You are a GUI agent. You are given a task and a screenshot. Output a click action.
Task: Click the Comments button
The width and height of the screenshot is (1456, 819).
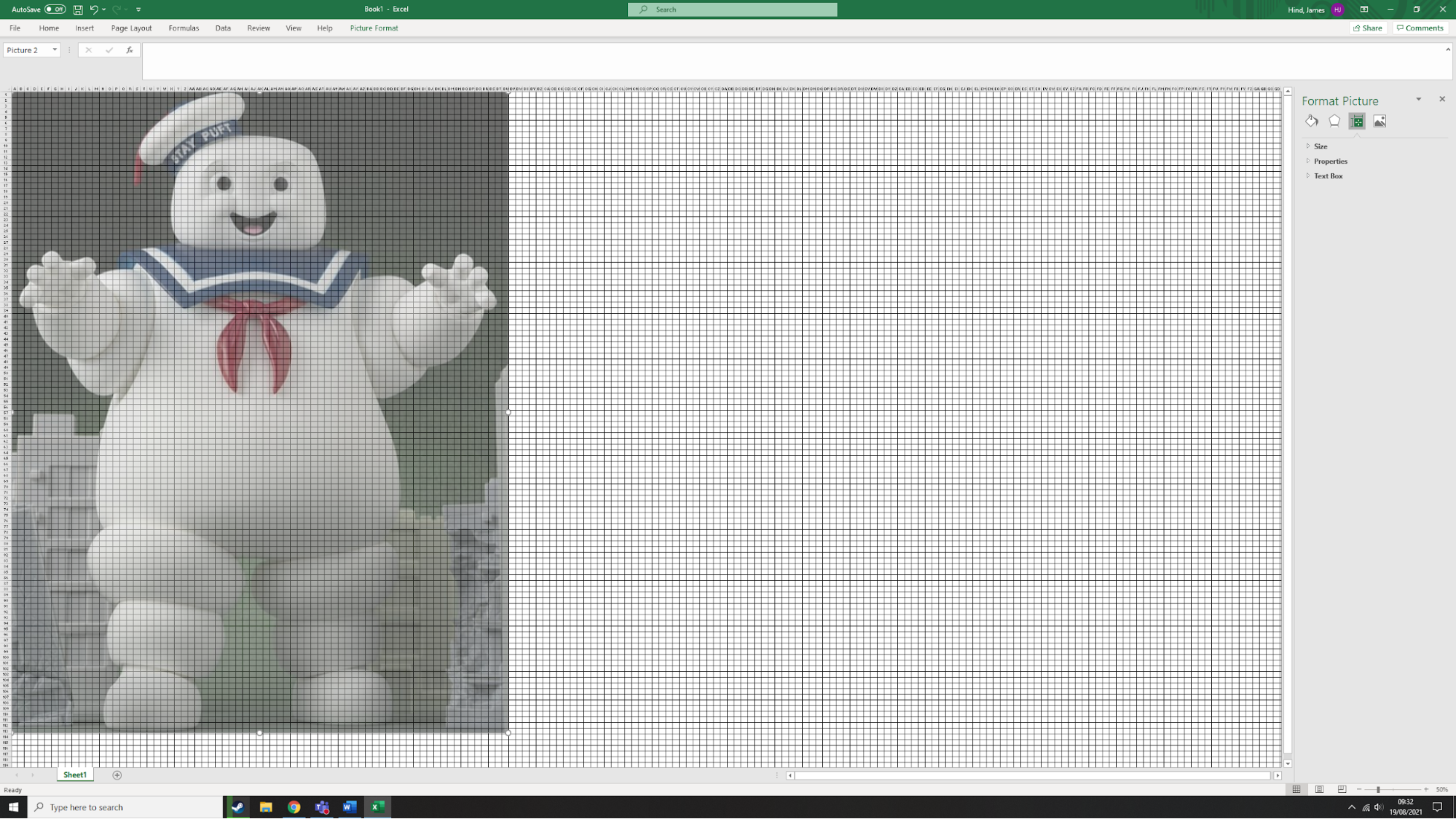point(1420,28)
